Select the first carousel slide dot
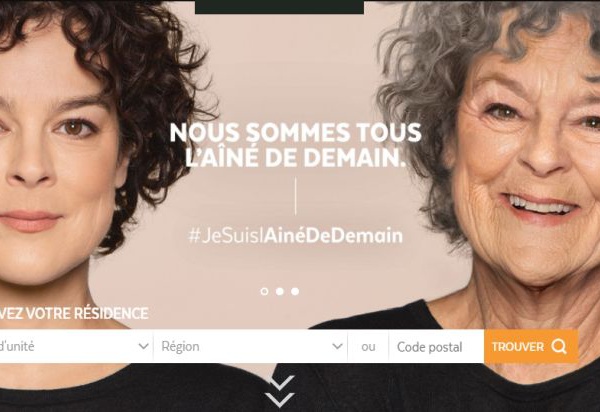 pyautogui.click(x=264, y=291)
